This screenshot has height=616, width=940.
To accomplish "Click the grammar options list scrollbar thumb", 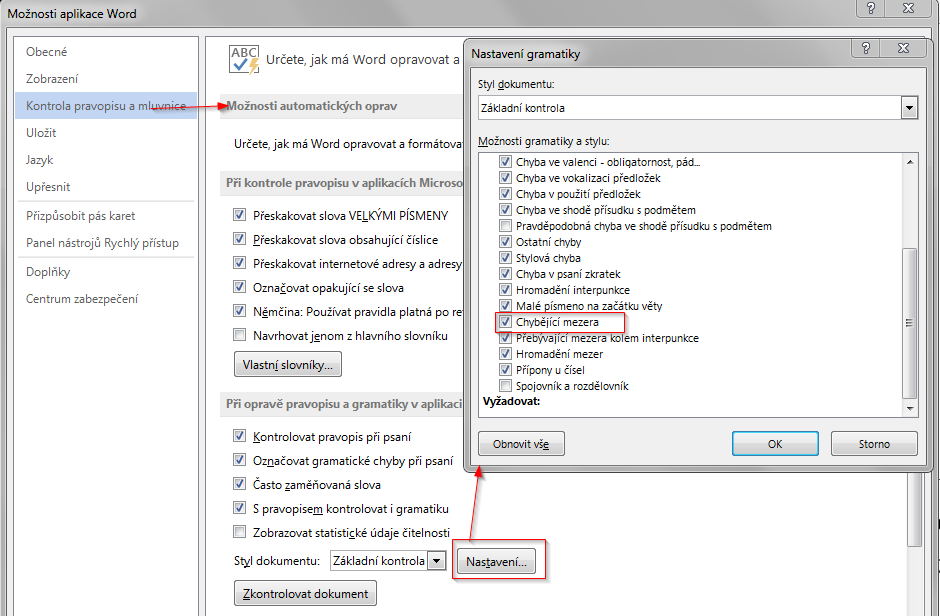I will (x=909, y=323).
